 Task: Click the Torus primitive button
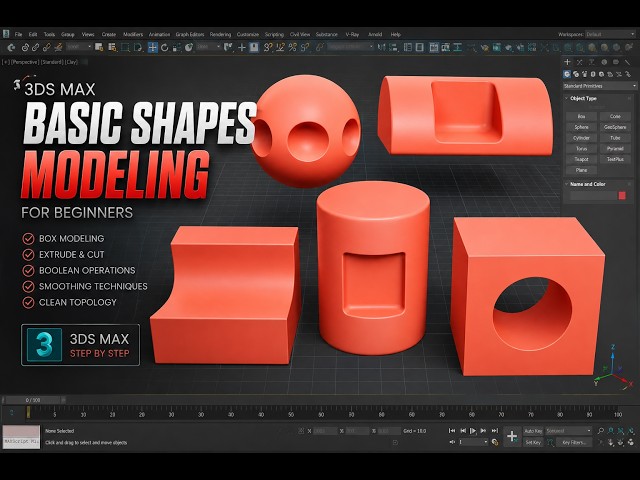(x=581, y=149)
